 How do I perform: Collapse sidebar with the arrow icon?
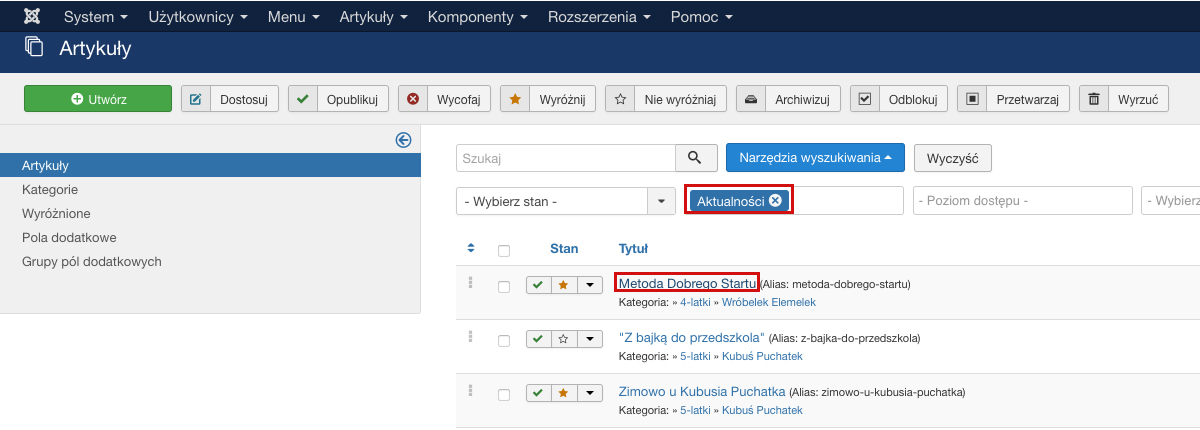tap(404, 141)
